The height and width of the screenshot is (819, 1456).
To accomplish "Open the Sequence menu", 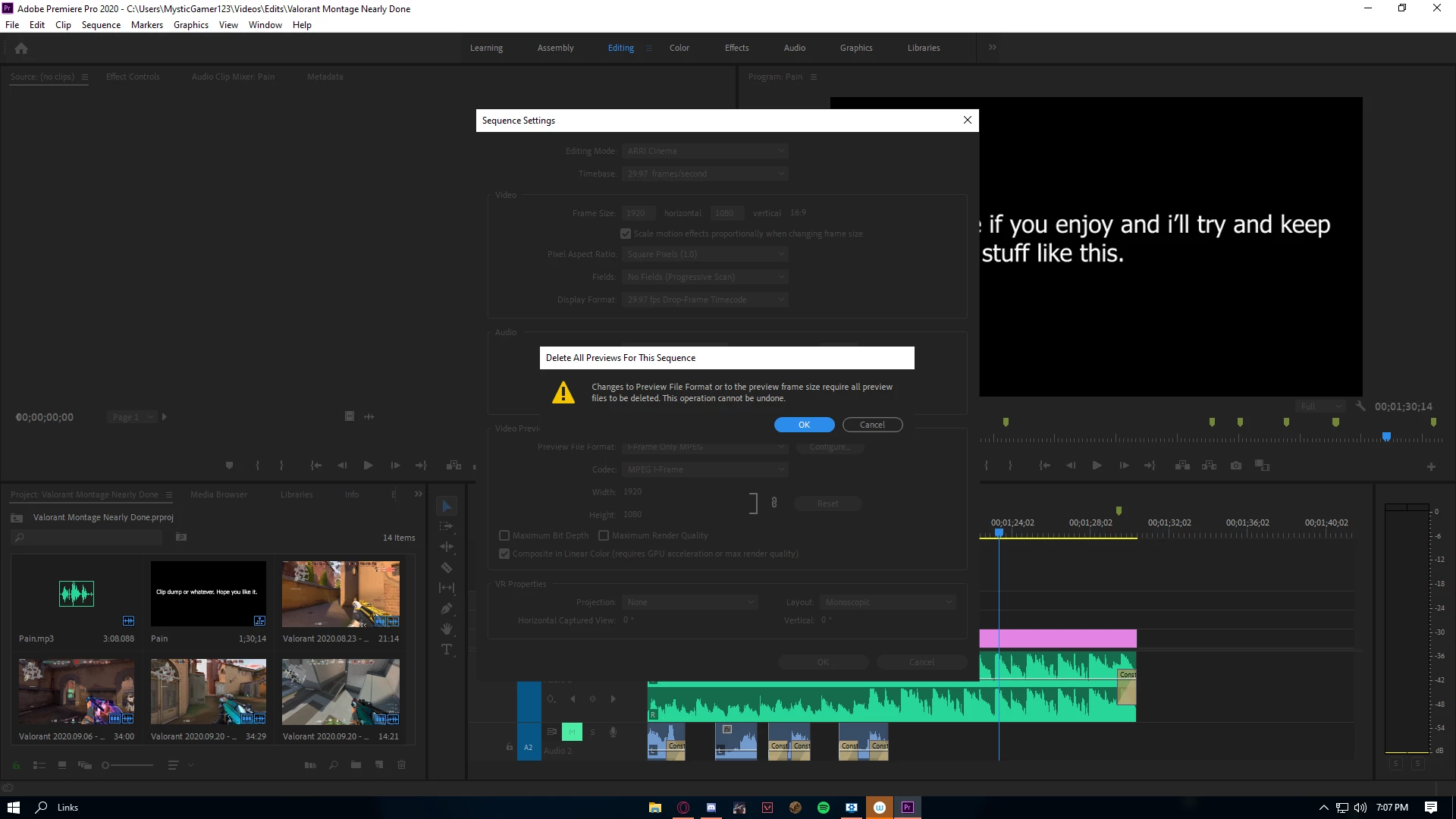I will tap(101, 25).
